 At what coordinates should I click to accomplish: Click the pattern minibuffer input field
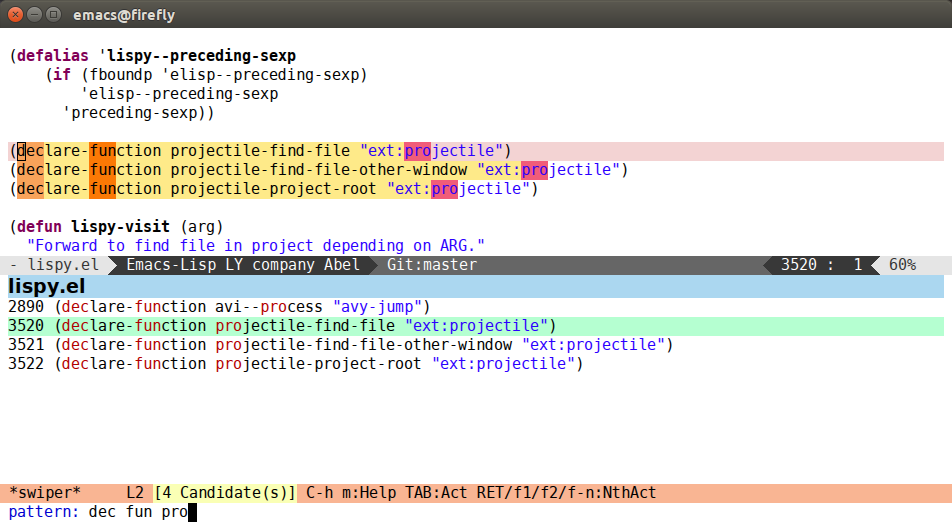point(475,512)
